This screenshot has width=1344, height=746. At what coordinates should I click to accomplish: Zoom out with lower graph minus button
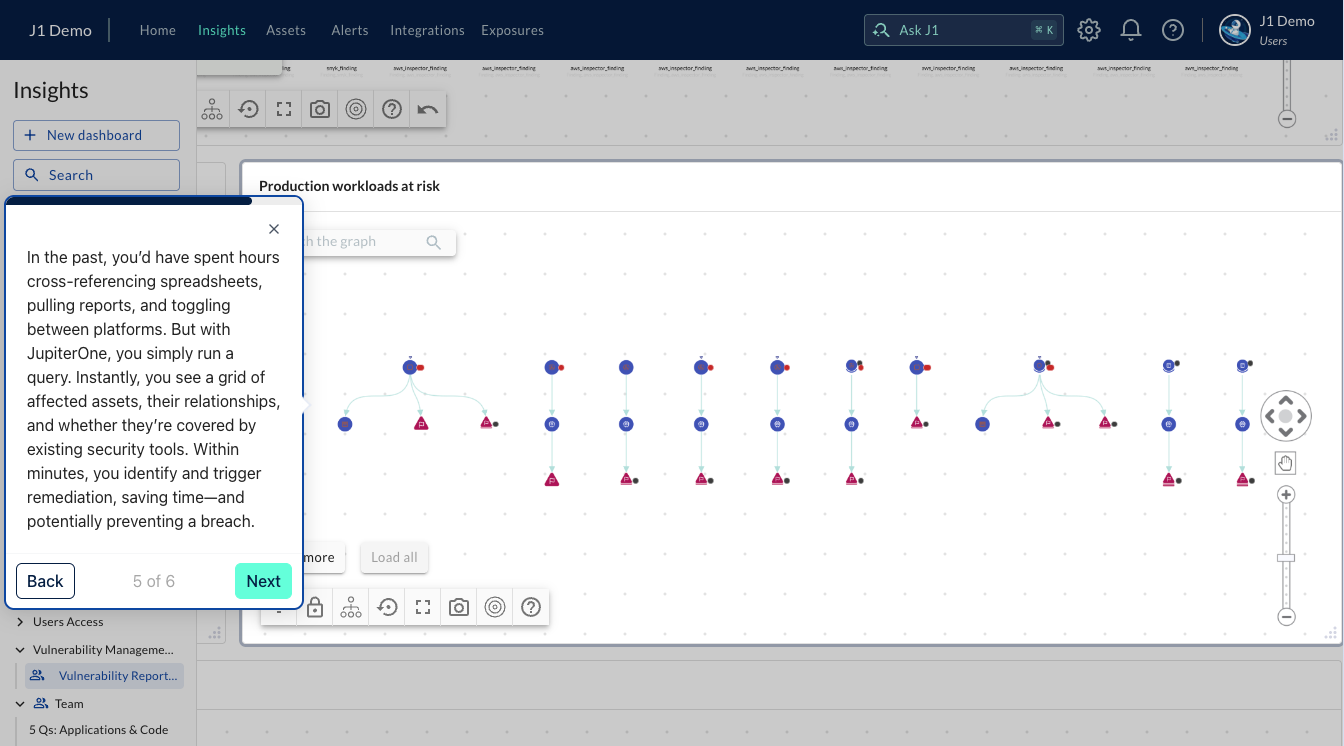[1287, 617]
